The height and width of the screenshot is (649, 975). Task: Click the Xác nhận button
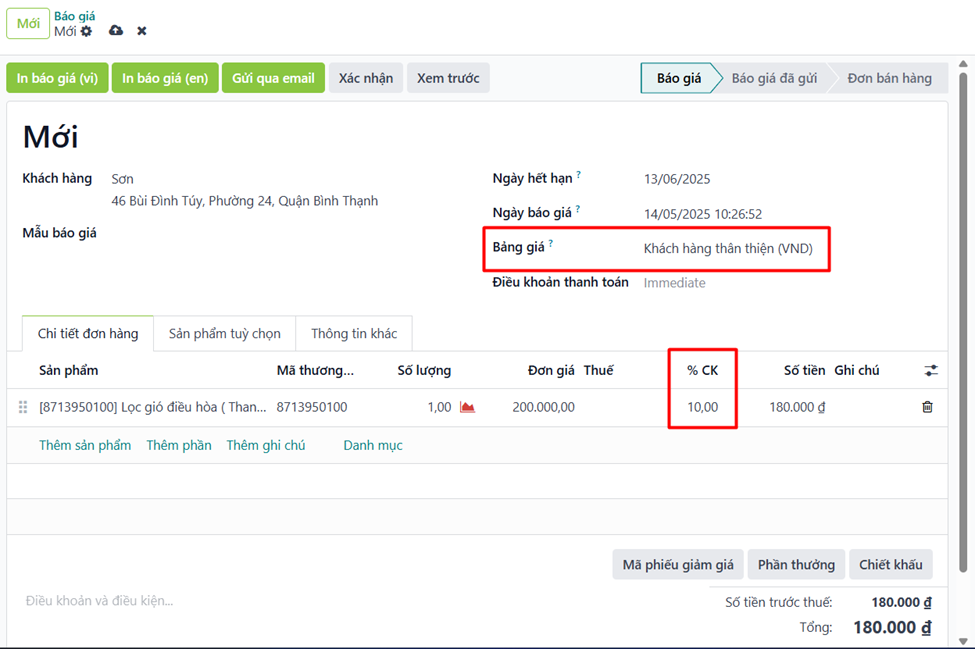[x=365, y=78]
